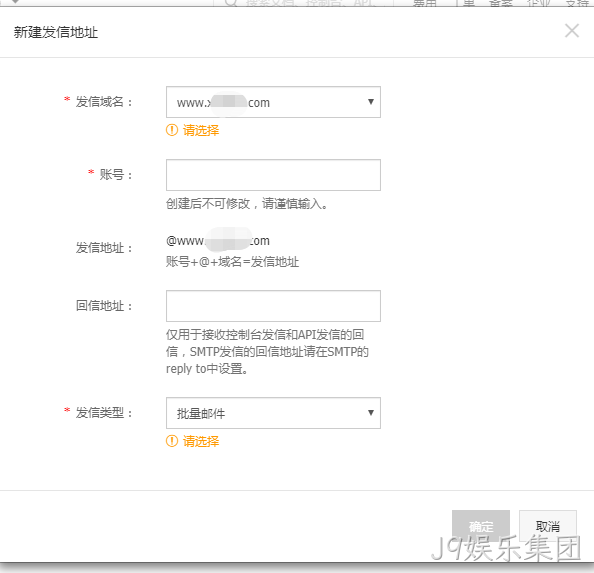The image size is (594, 573).
Task: Expand the 发信类型 批量邮件 select box
Action: click(273, 413)
